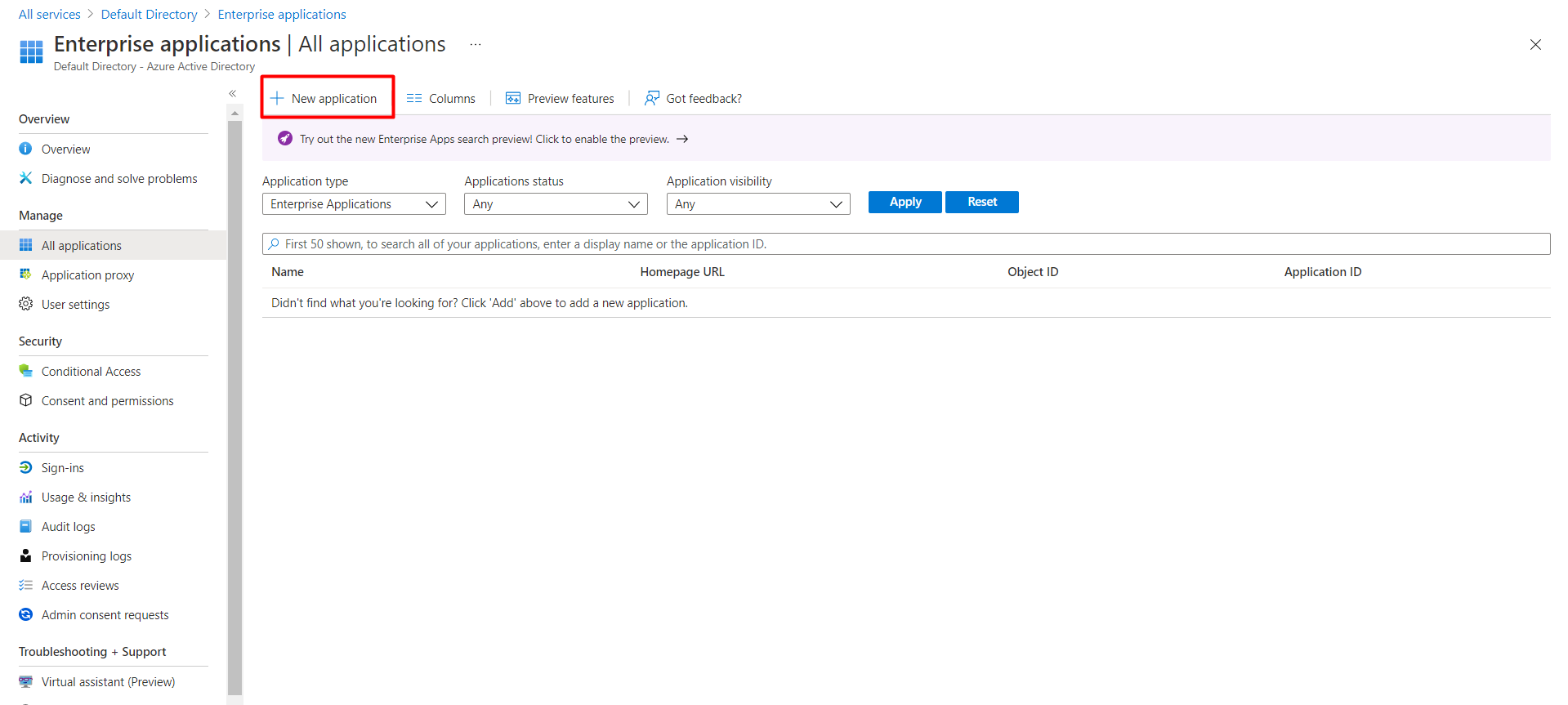Screen dimensions: 1568x705
Task: Click the rocket preview banner icon
Action: (285, 139)
